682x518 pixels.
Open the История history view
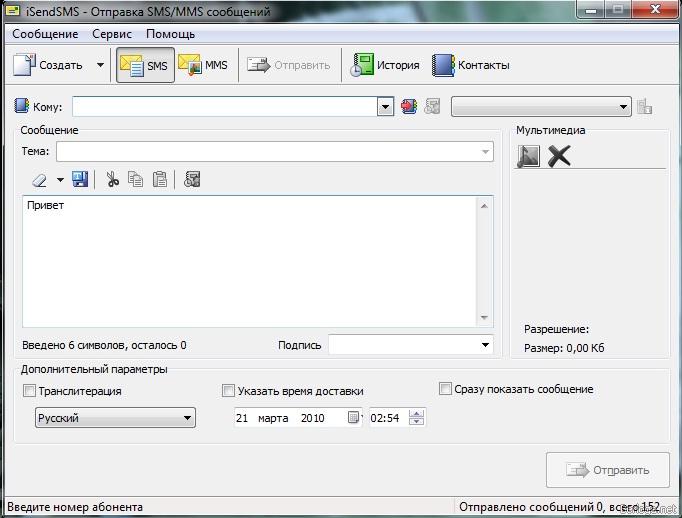coord(384,65)
